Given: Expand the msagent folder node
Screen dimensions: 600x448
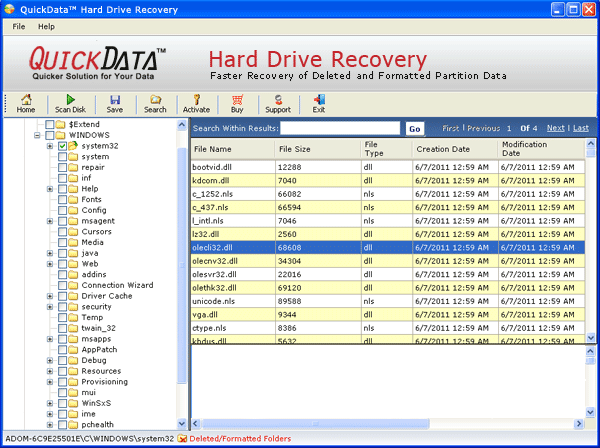Looking at the screenshot, I should click(x=50, y=221).
